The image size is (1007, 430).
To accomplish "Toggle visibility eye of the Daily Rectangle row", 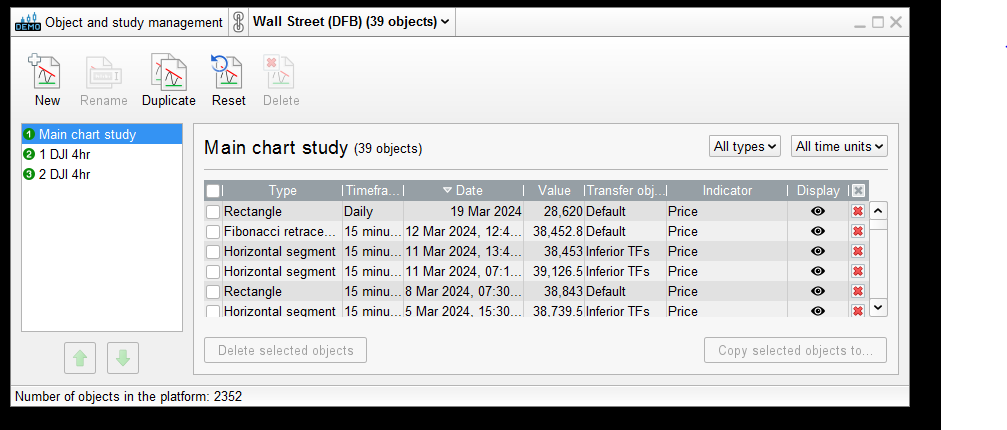I will tap(818, 212).
